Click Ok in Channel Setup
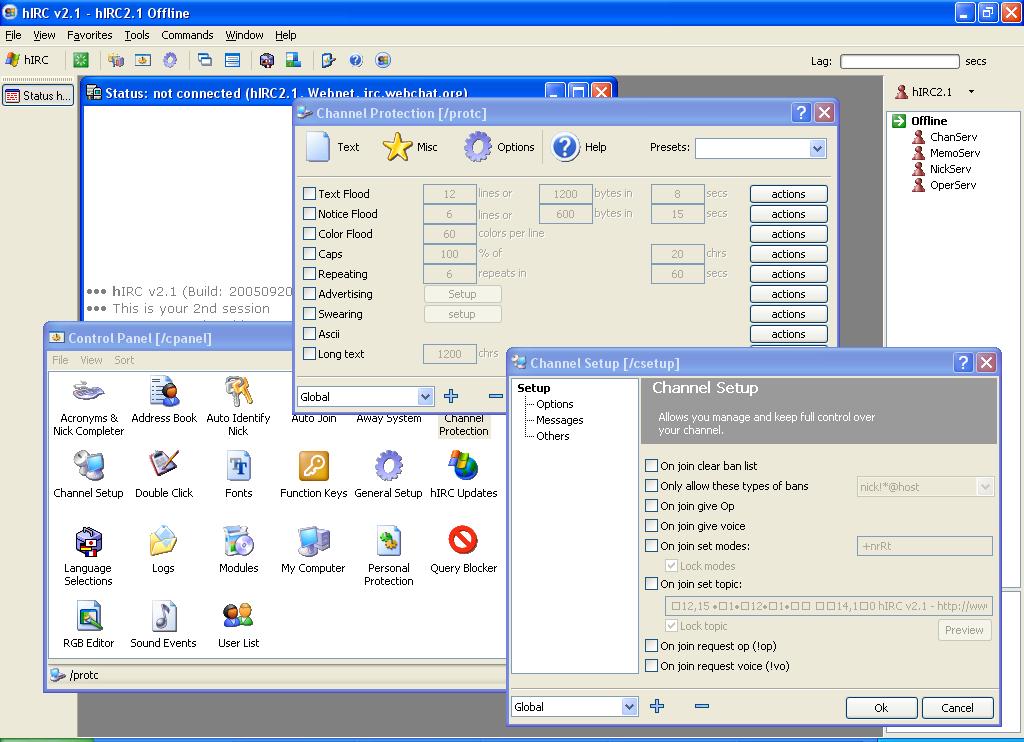This screenshot has height=742, width=1024. [881, 707]
